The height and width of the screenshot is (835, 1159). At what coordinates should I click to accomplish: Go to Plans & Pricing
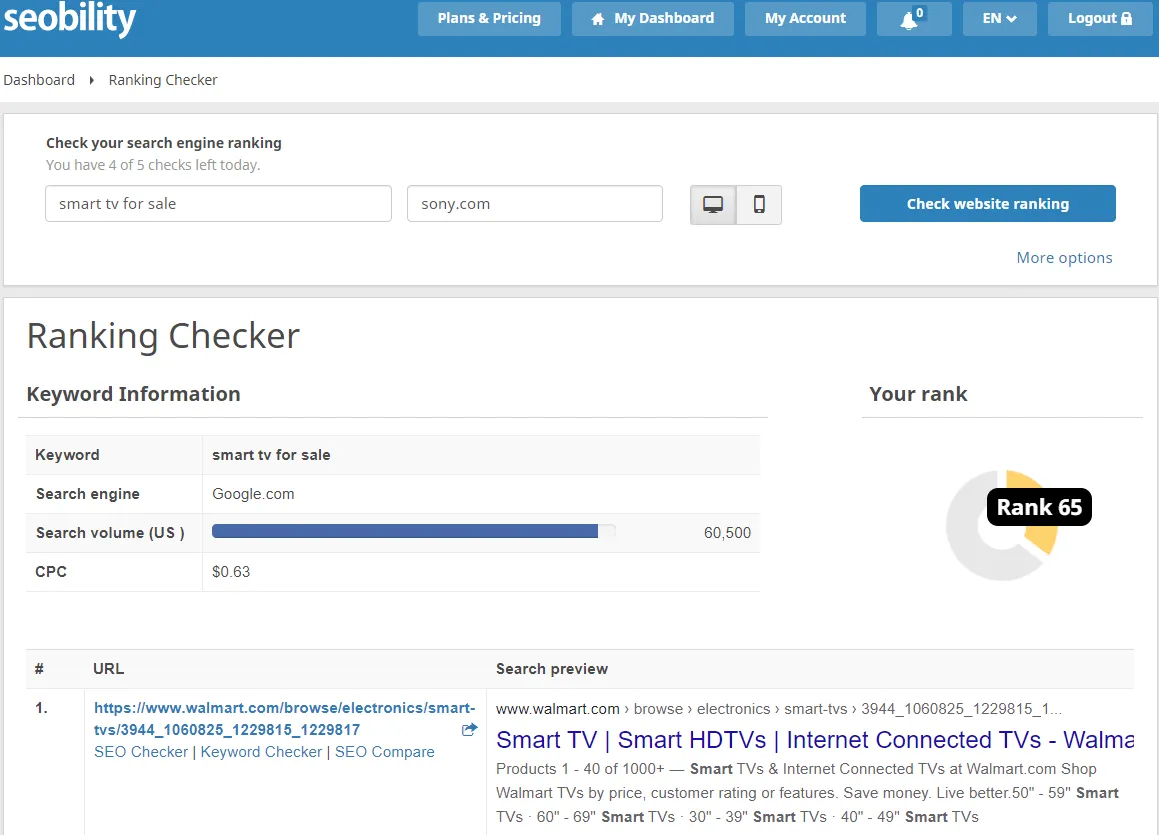pyautogui.click(x=489, y=19)
